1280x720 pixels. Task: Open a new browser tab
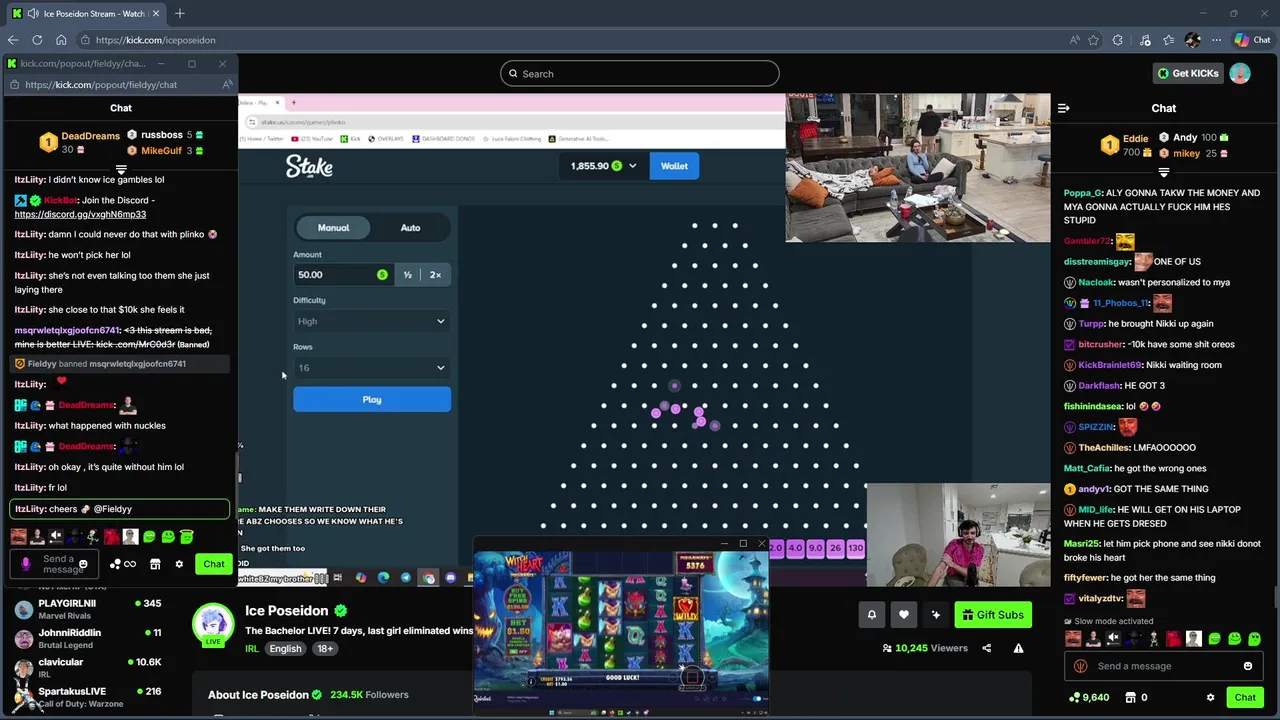[x=180, y=13]
